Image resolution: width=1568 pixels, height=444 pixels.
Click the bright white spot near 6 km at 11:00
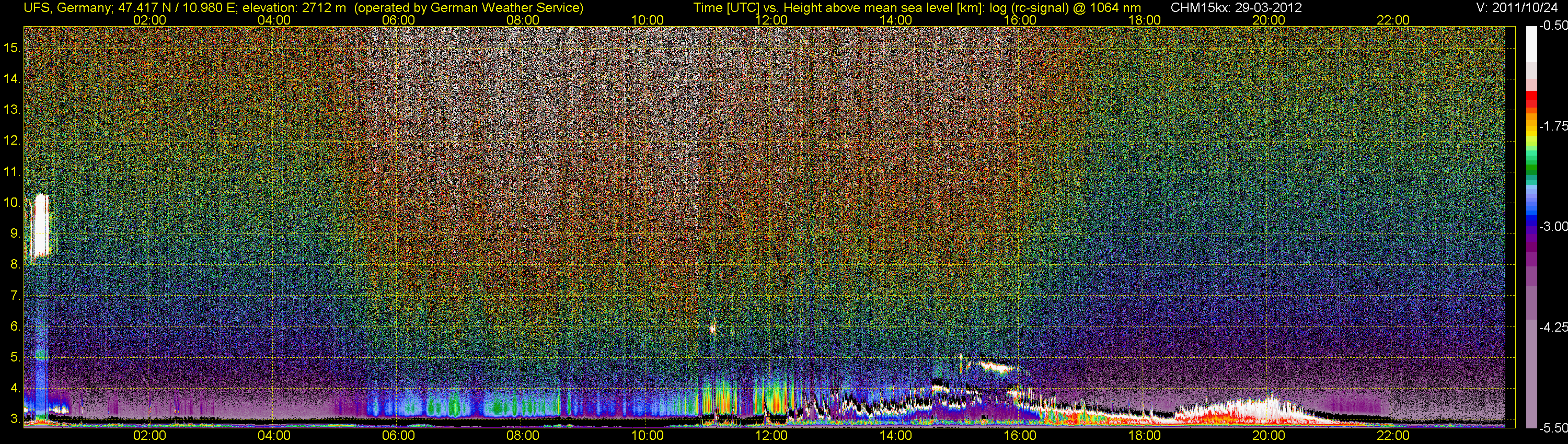point(713,329)
